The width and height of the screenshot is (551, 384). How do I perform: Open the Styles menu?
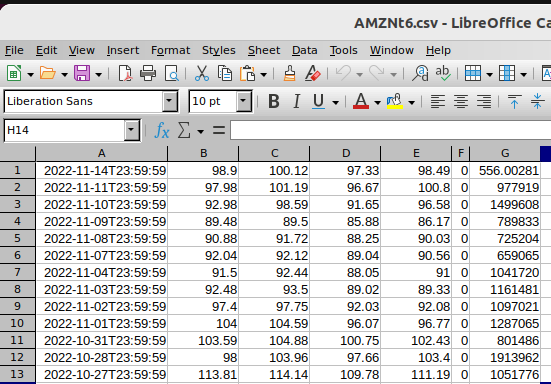[219, 50]
